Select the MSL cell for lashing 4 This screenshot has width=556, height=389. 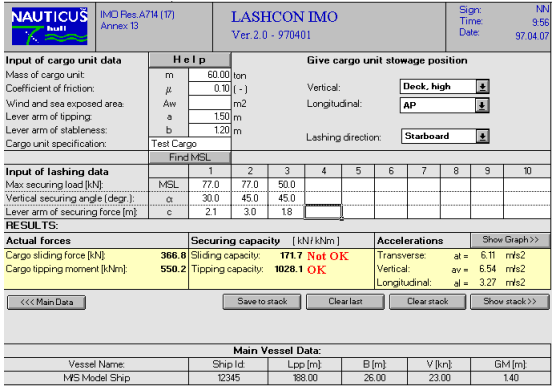[323, 185]
